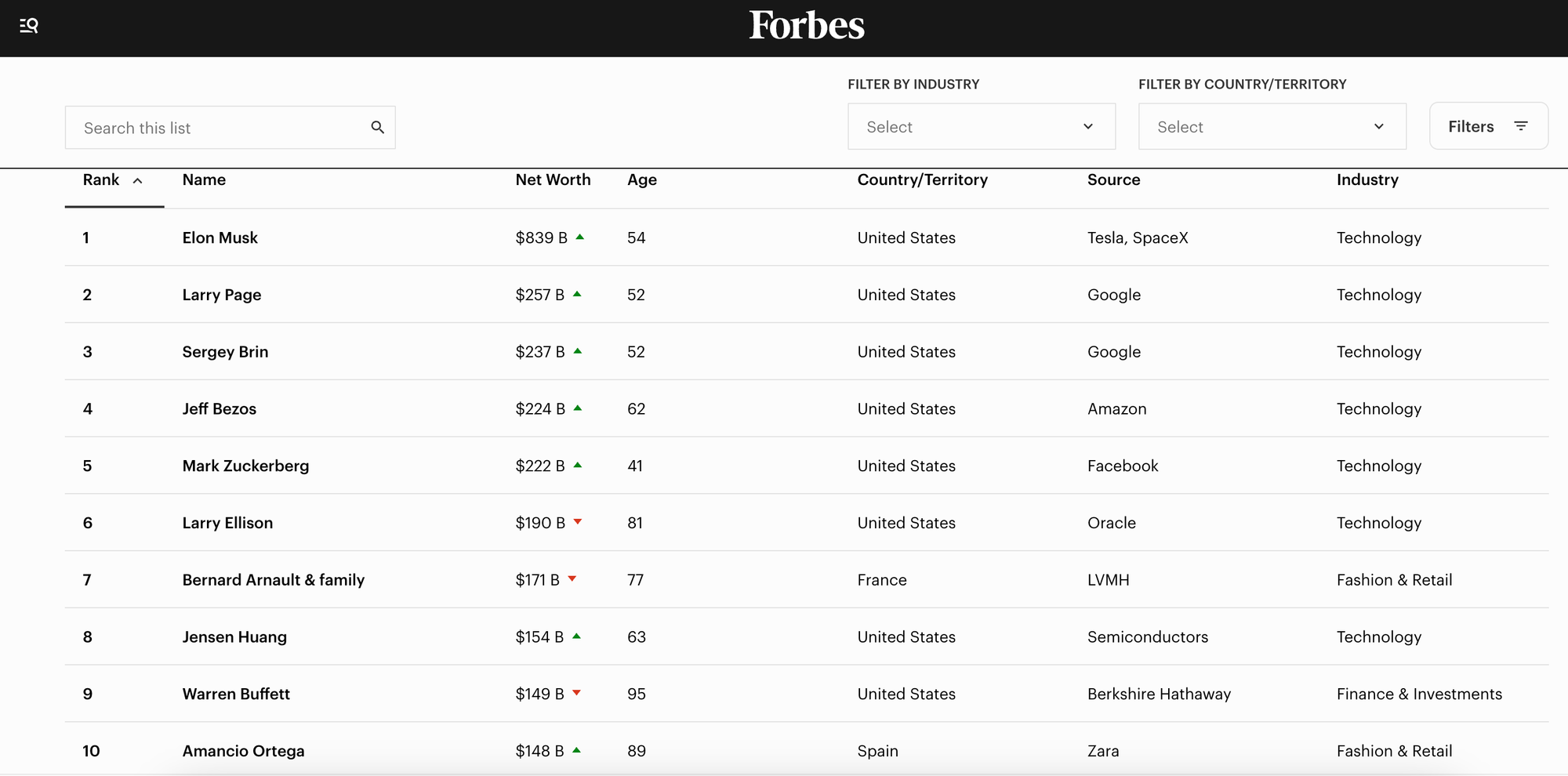
Task: Click the Rank sort arrow icon
Action: pyautogui.click(x=138, y=181)
